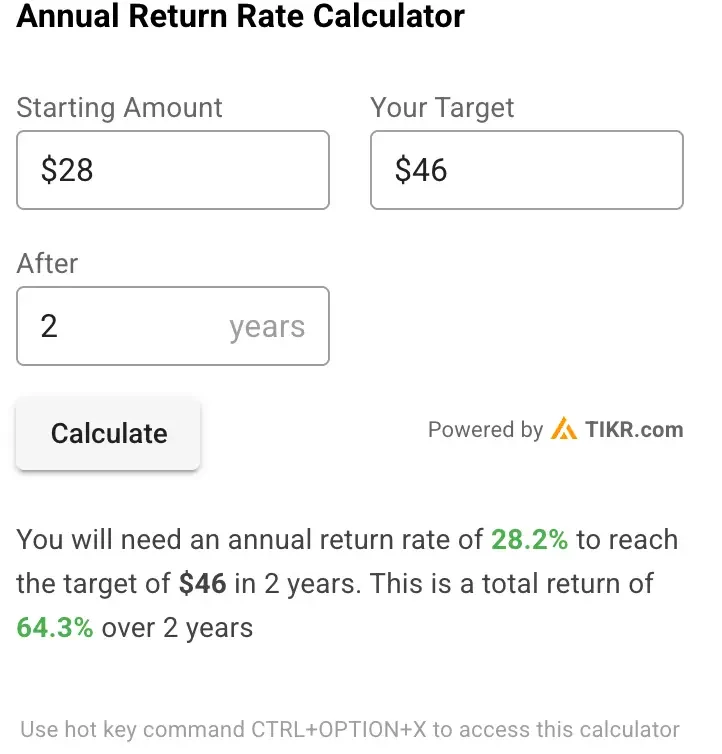Click the $28 value in Starting Amount
The width and height of the screenshot is (722, 754).
click(x=67, y=170)
